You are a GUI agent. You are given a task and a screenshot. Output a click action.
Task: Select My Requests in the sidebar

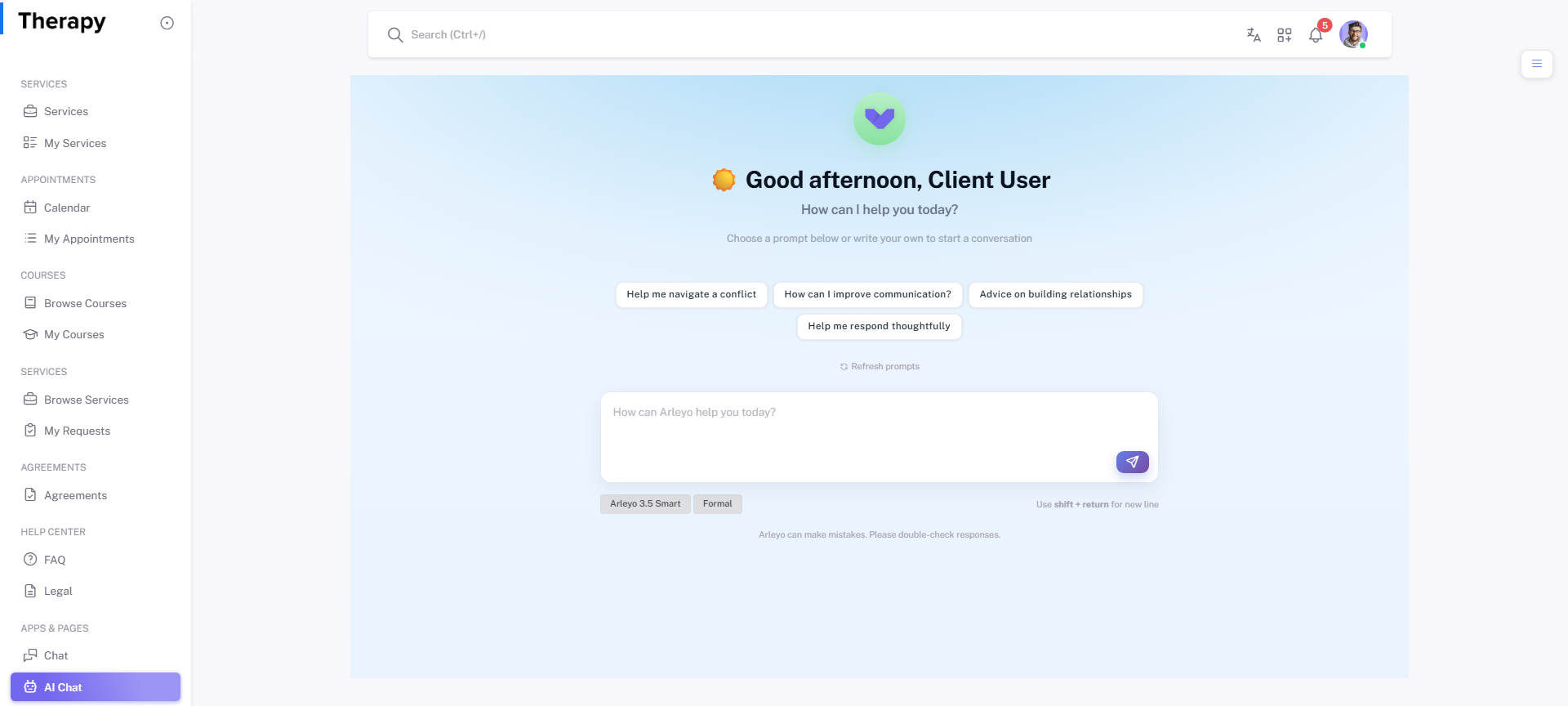(x=96, y=431)
